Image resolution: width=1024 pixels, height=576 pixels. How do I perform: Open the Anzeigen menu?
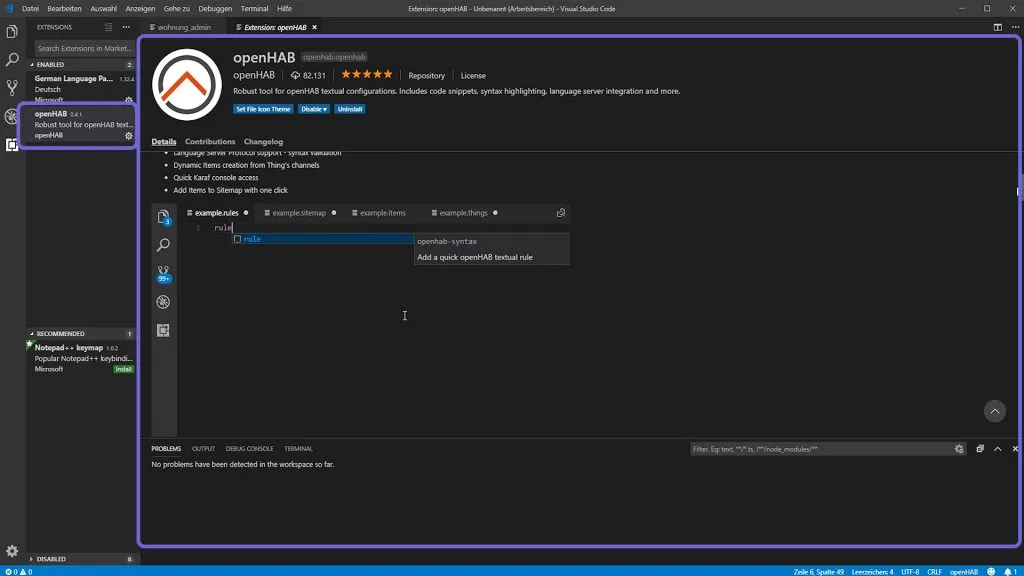(x=140, y=8)
